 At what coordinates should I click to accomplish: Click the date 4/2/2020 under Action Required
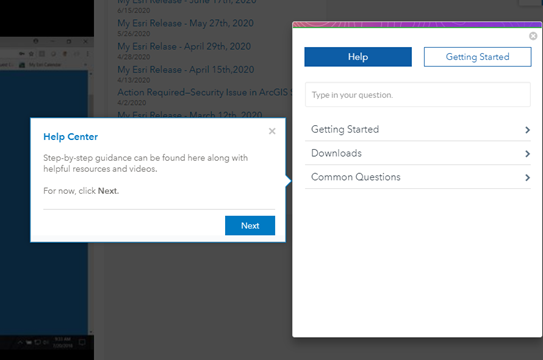132,102
